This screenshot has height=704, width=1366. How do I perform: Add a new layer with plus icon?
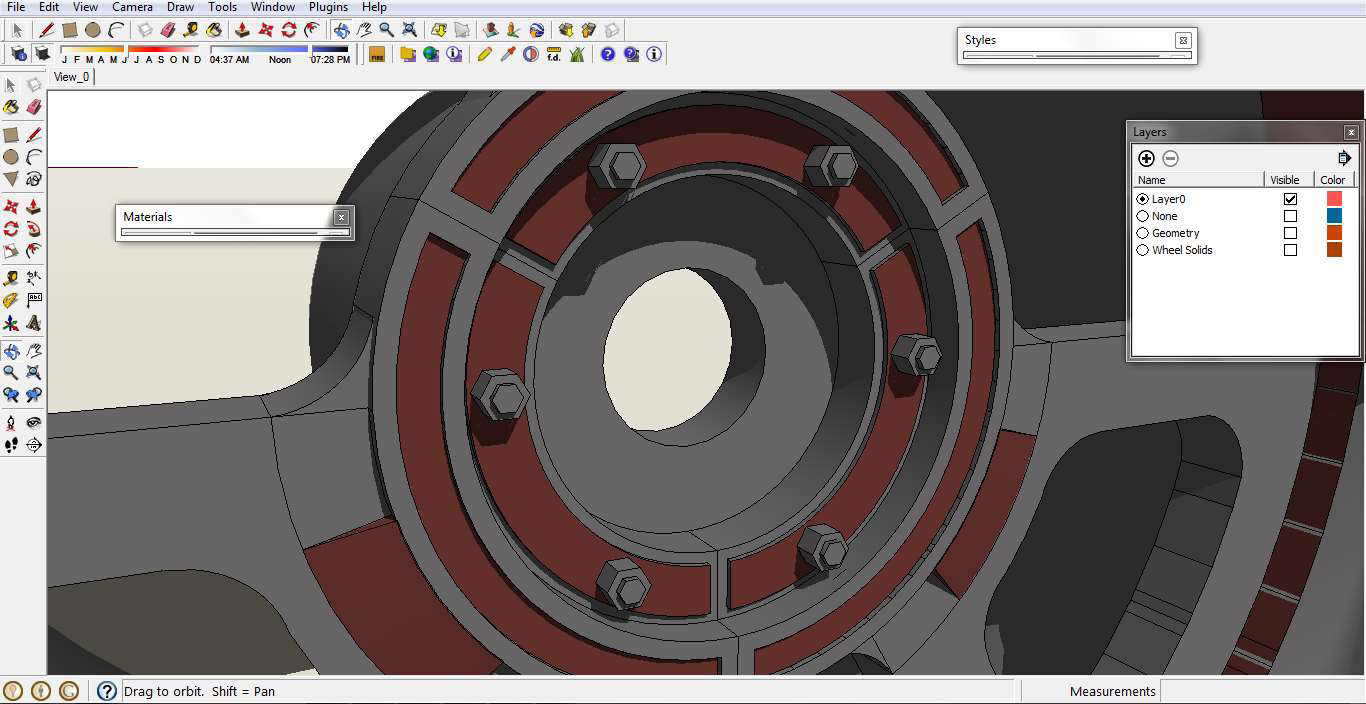[x=1146, y=158]
